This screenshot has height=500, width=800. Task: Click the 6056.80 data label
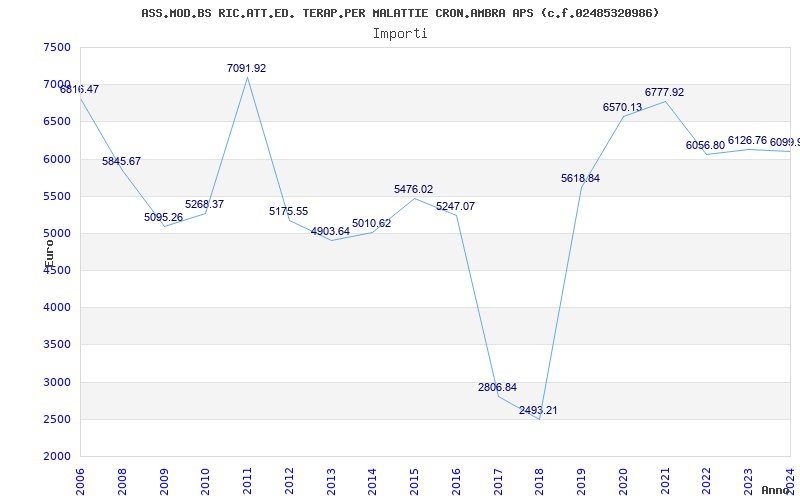click(x=706, y=145)
